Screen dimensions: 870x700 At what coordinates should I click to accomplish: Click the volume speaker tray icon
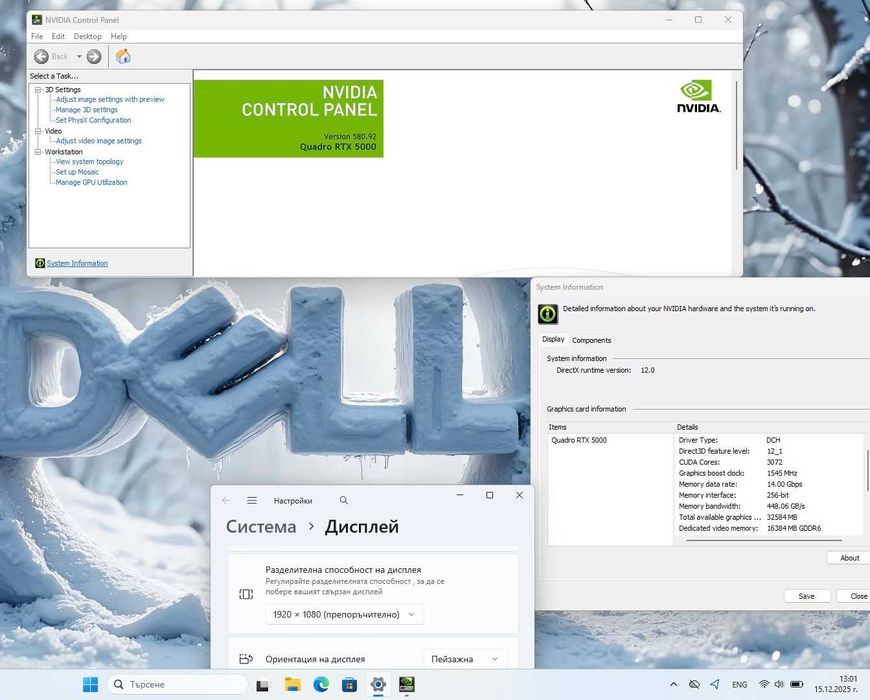(x=779, y=684)
